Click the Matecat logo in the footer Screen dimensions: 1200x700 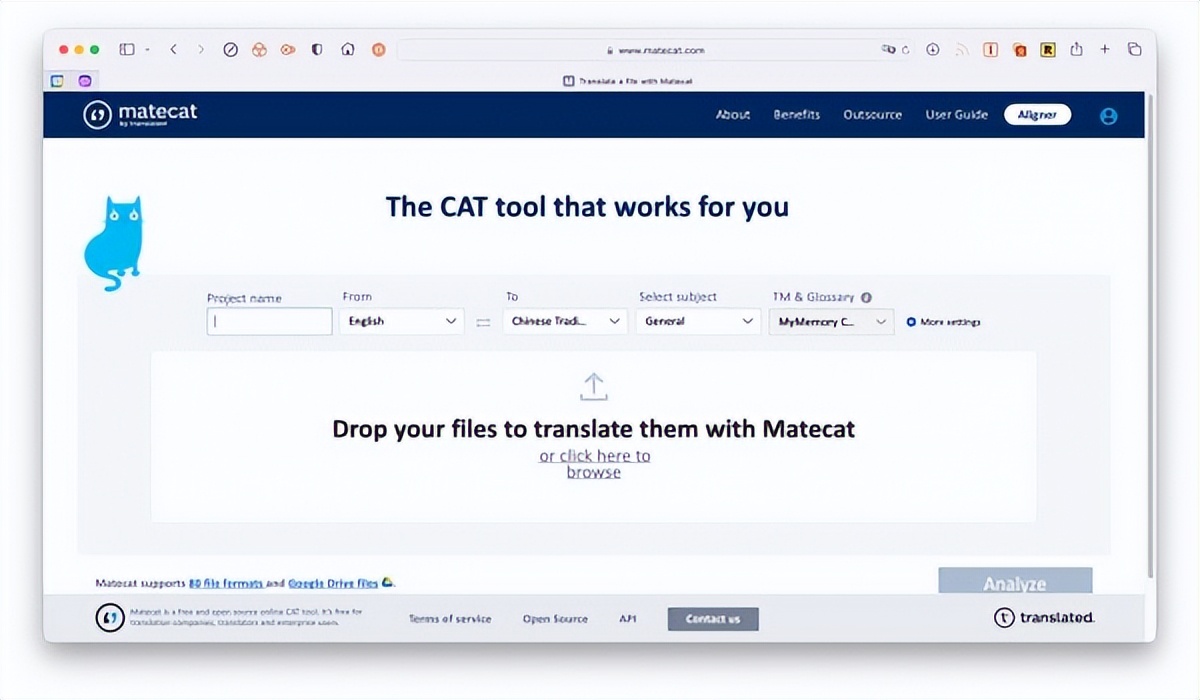point(110,618)
